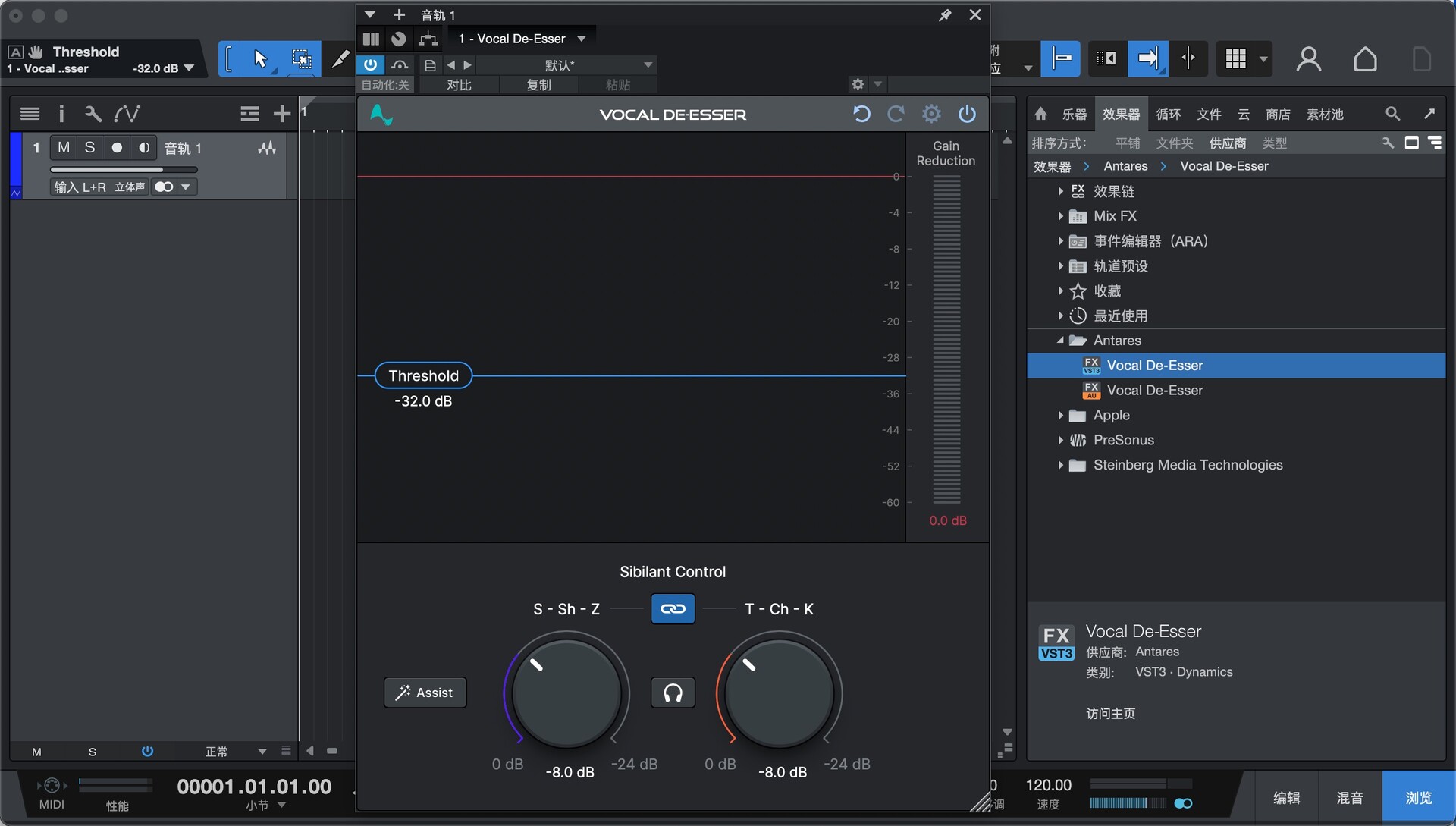Switch to the 乐器 tab

[x=1074, y=115]
